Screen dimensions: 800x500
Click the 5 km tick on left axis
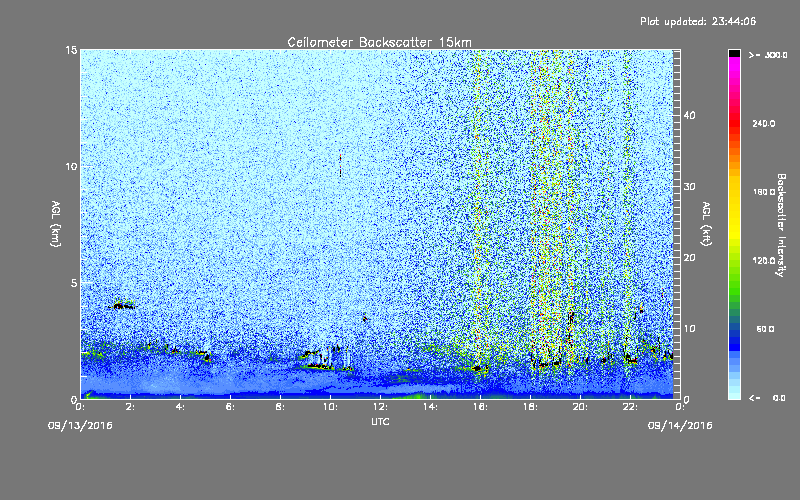(x=74, y=283)
